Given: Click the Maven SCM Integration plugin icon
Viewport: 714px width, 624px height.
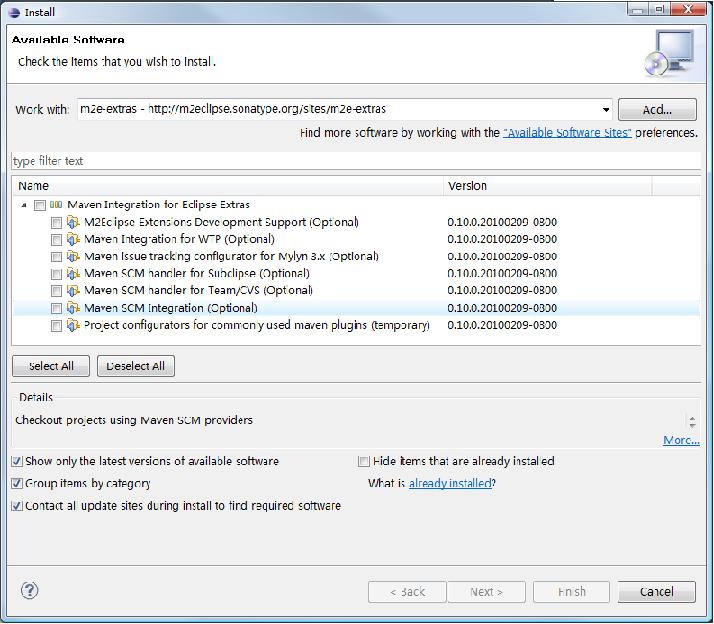Looking at the screenshot, I should click(72, 308).
